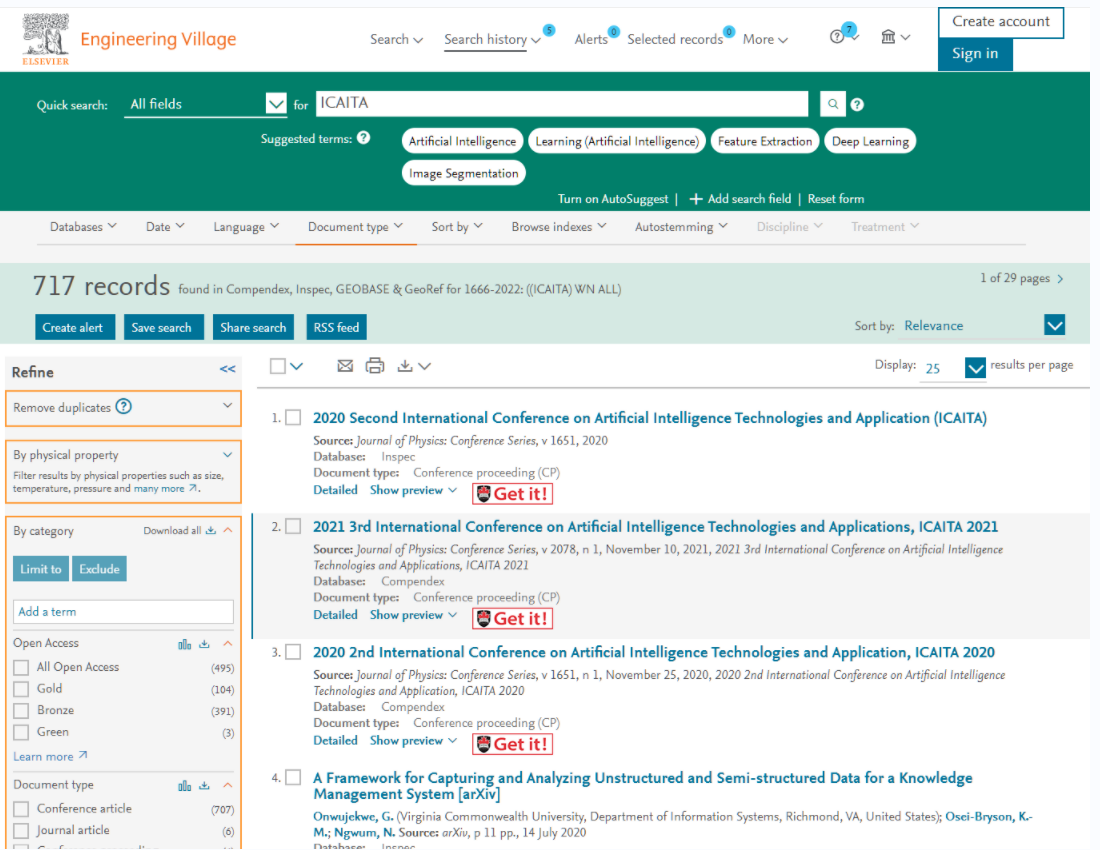Click the Sign in button
Image resolution: width=1100 pixels, height=850 pixels.
pos(975,54)
